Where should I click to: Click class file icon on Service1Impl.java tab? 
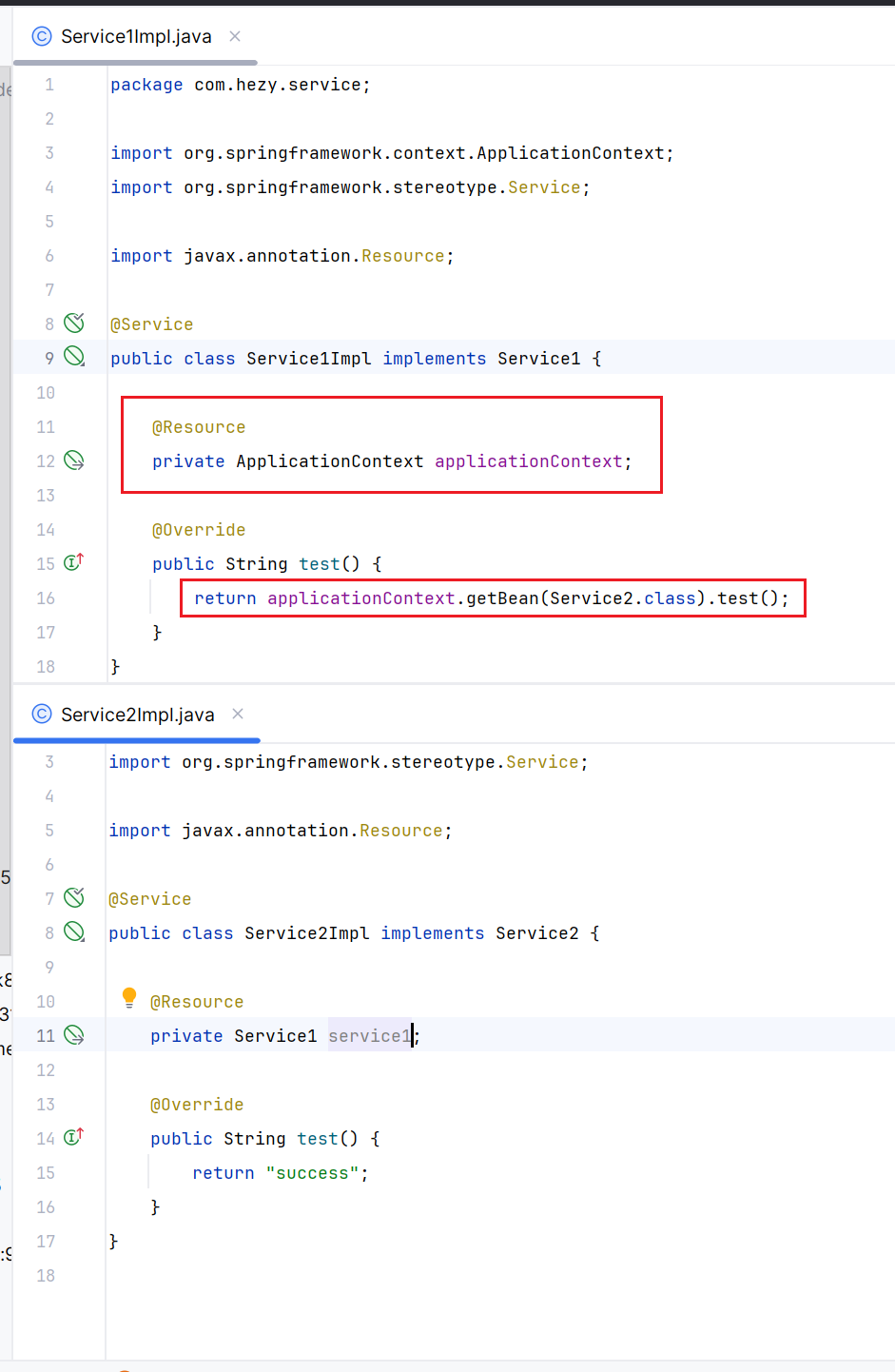pyautogui.click(x=42, y=36)
